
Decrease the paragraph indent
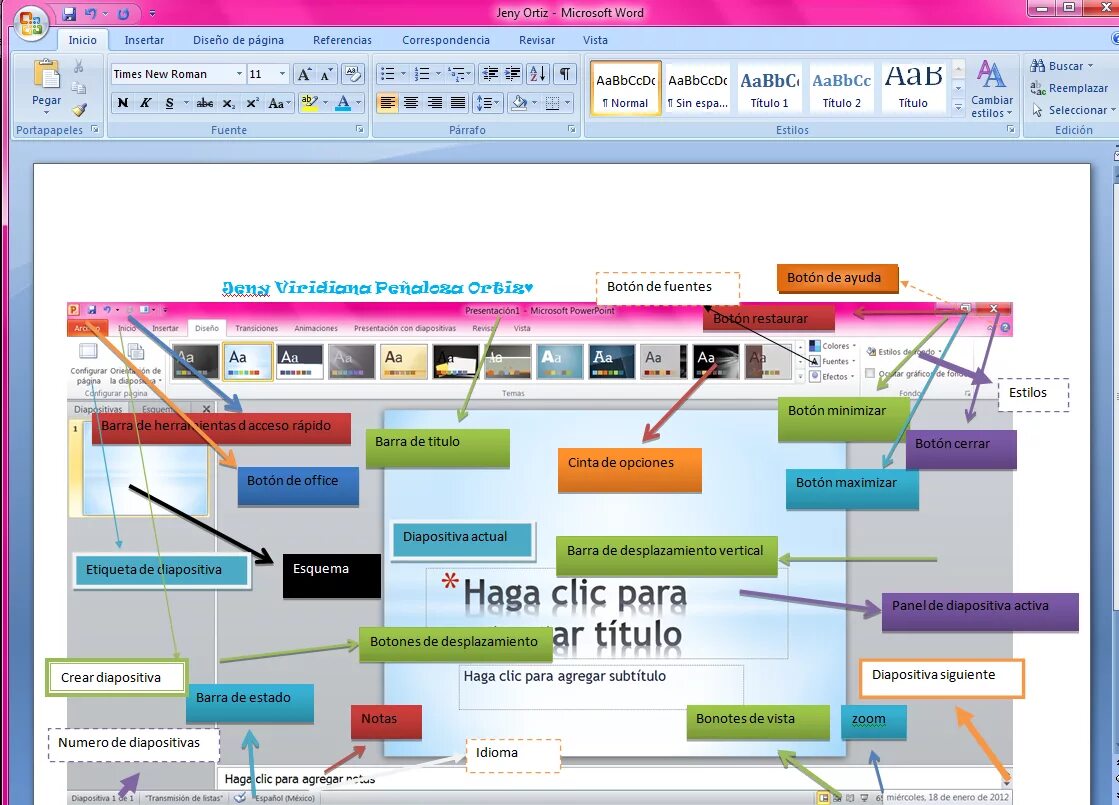(490, 74)
